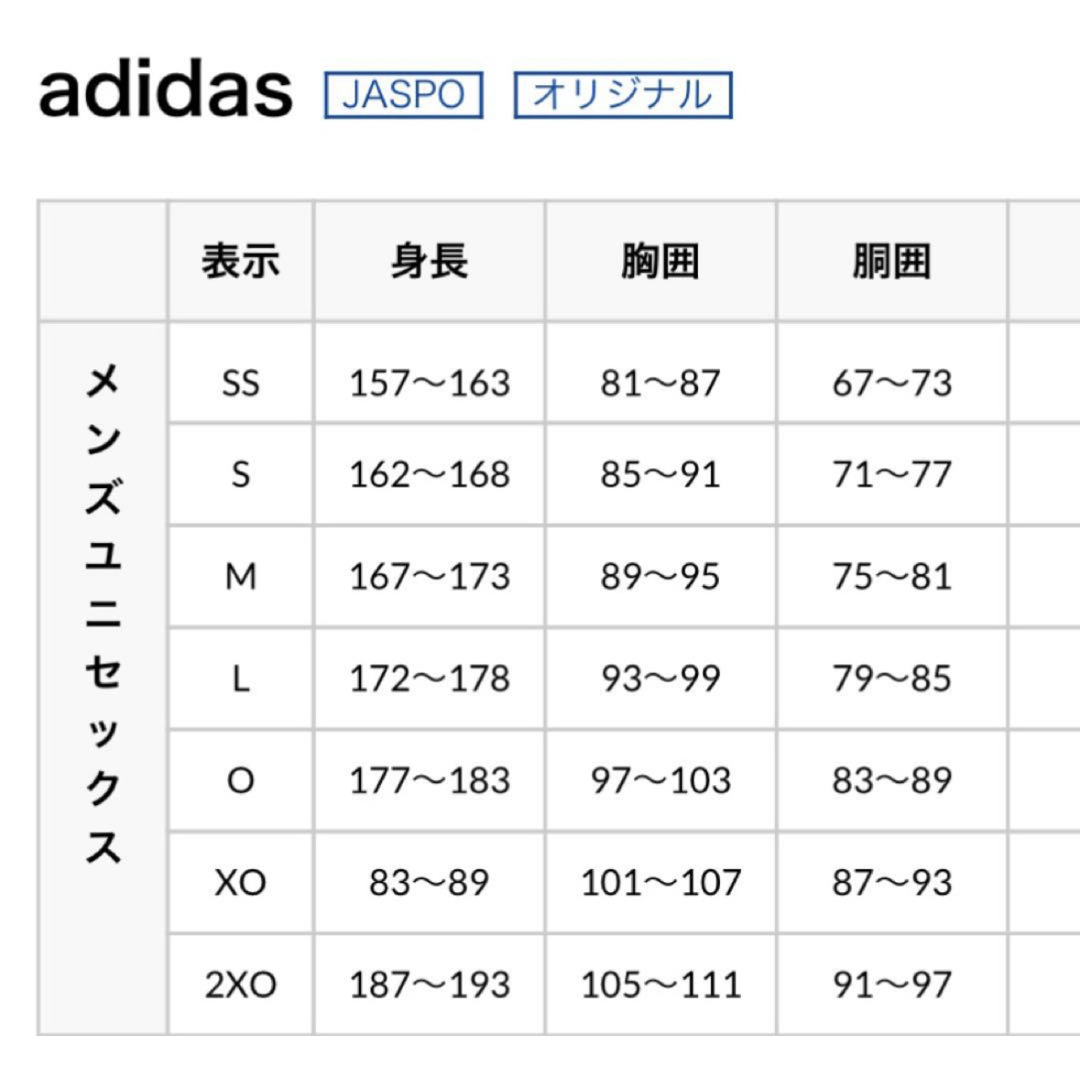Screen dimensions: 1080x1080
Task: Click the JASPO tag button
Action: 404,94
